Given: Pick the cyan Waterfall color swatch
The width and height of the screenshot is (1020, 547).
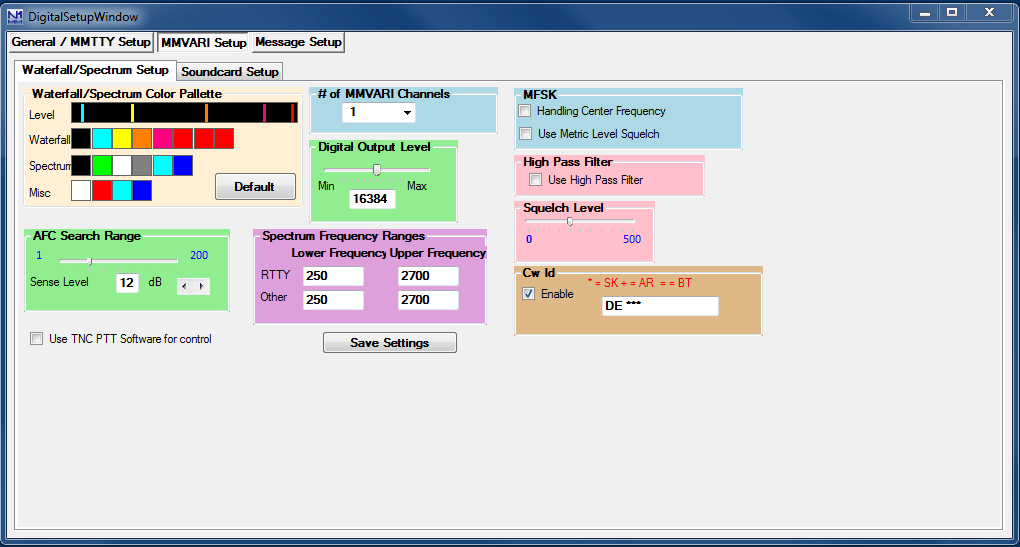Looking at the screenshot, I should click(101, 139).
